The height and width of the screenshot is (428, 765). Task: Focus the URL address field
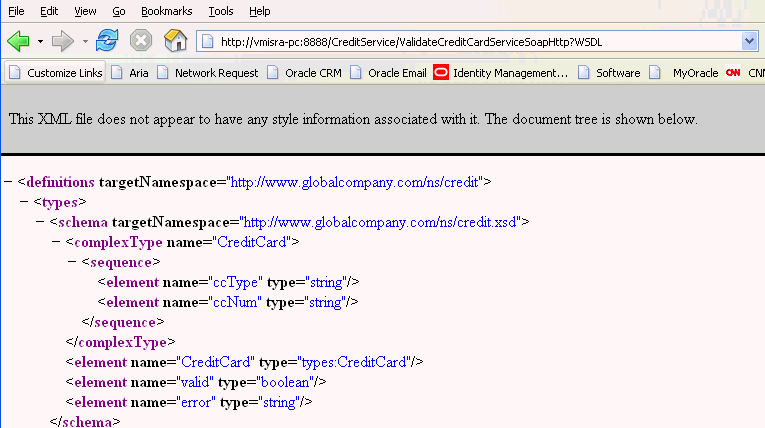468,42
